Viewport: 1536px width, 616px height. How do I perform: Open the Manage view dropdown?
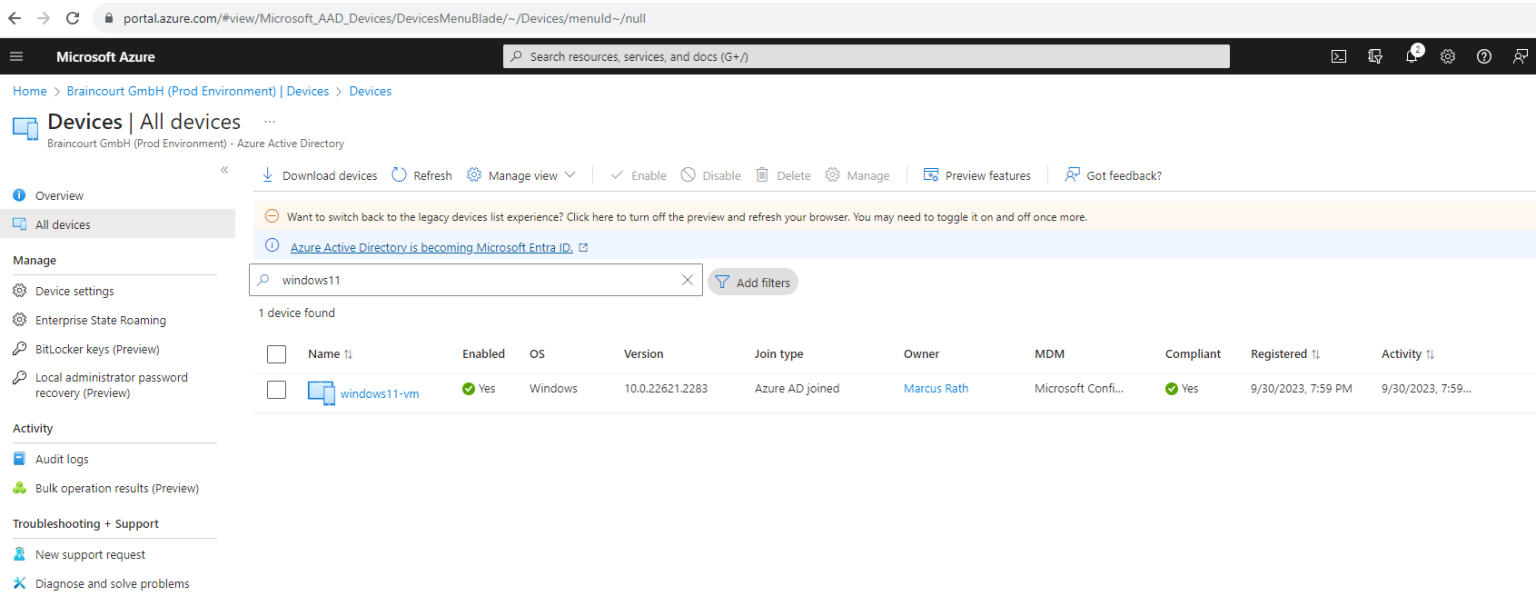point(521,175)
